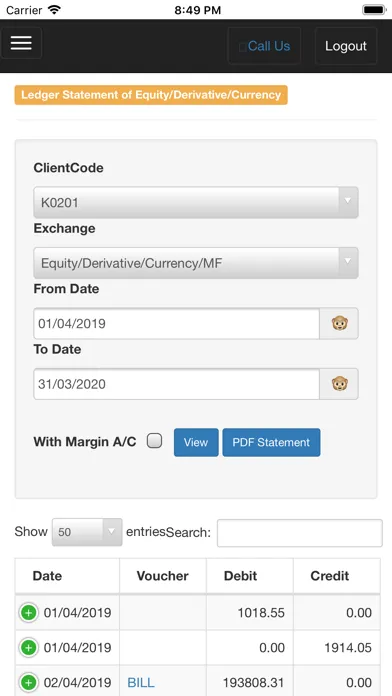Expand the 1914.05 credit row plus icon
This screenshot has height=696, width=392.
coord(28,648)
